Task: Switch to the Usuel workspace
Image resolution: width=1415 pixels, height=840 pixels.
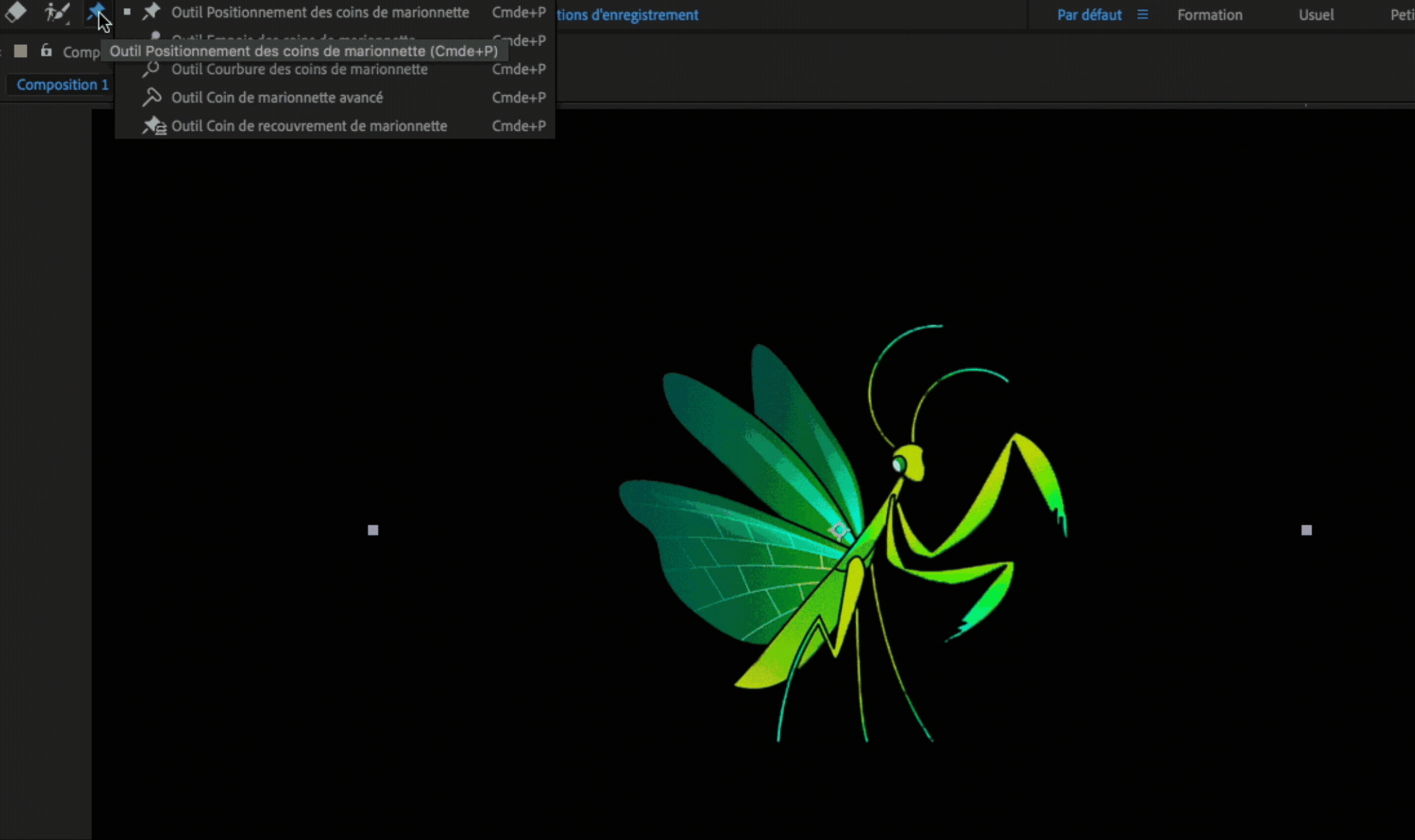Action: tap(1316, 15)
